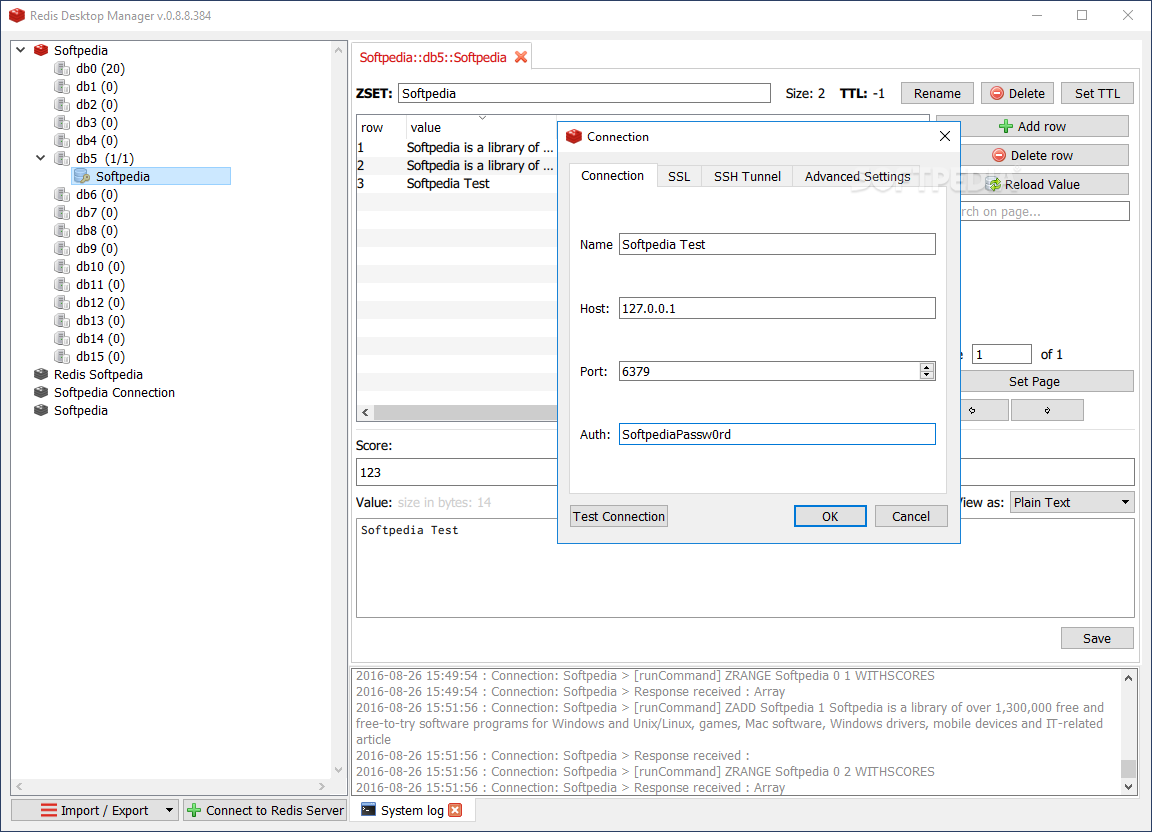Image resolution: width=1152 pixels, height=832 pixels.
Task: Close the Connection dialog with the X
Action: click(945, 136)
